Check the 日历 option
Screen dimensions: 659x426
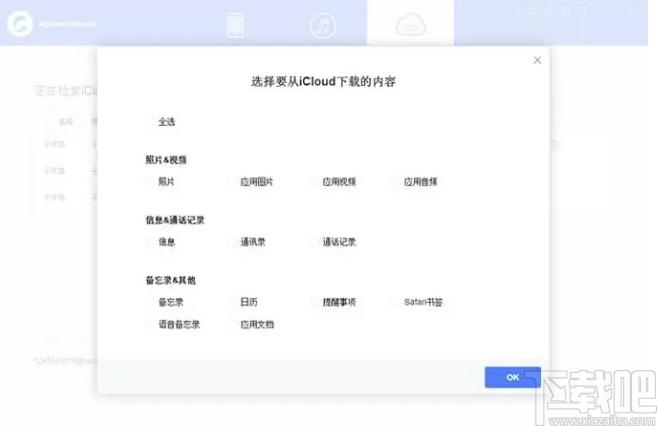(232, 302)
